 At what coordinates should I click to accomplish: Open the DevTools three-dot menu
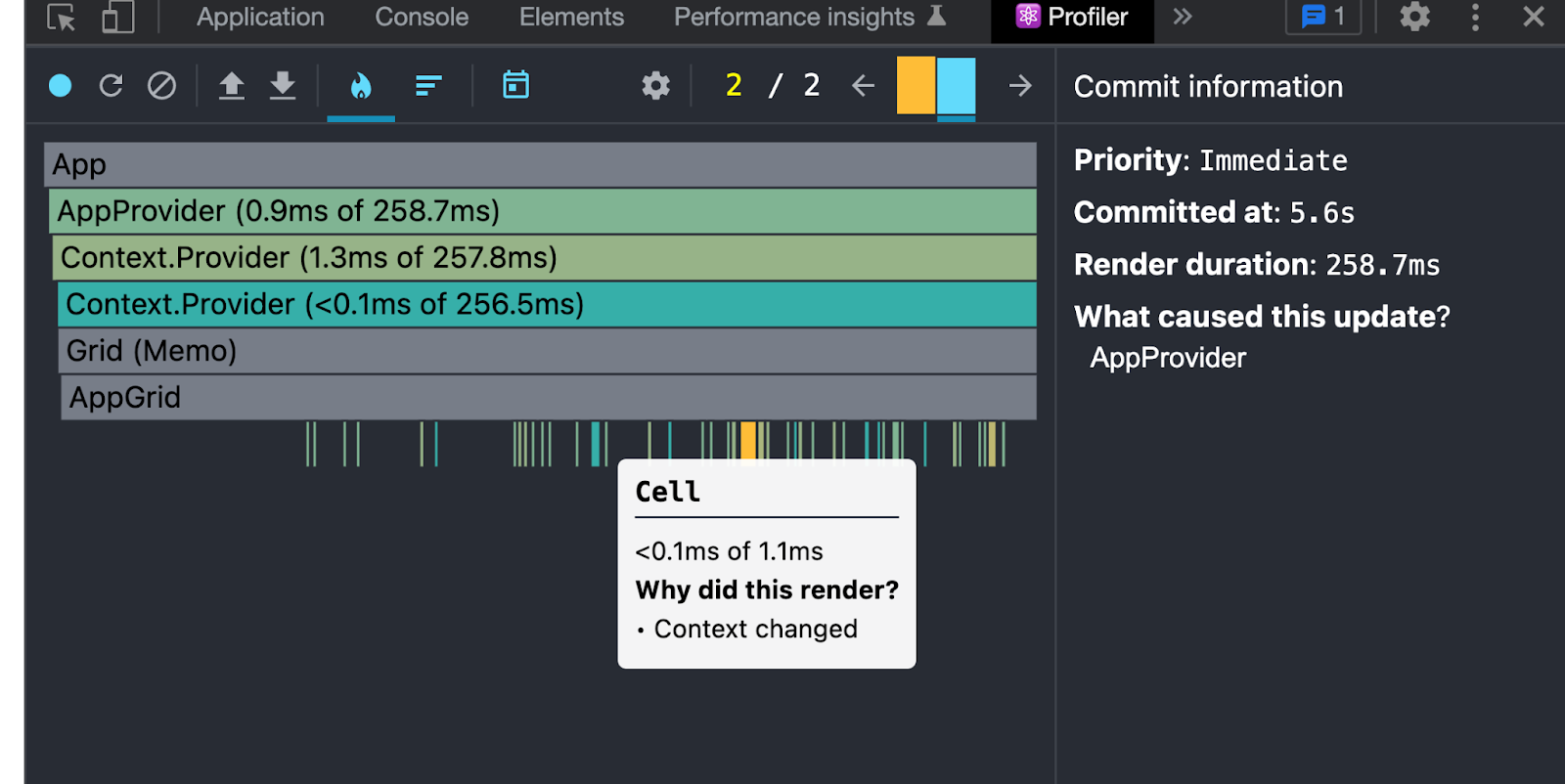(1475, 17)
